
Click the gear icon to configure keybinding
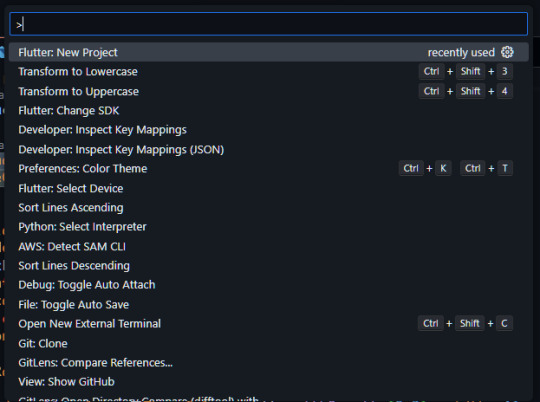click(x=507, y=52)
